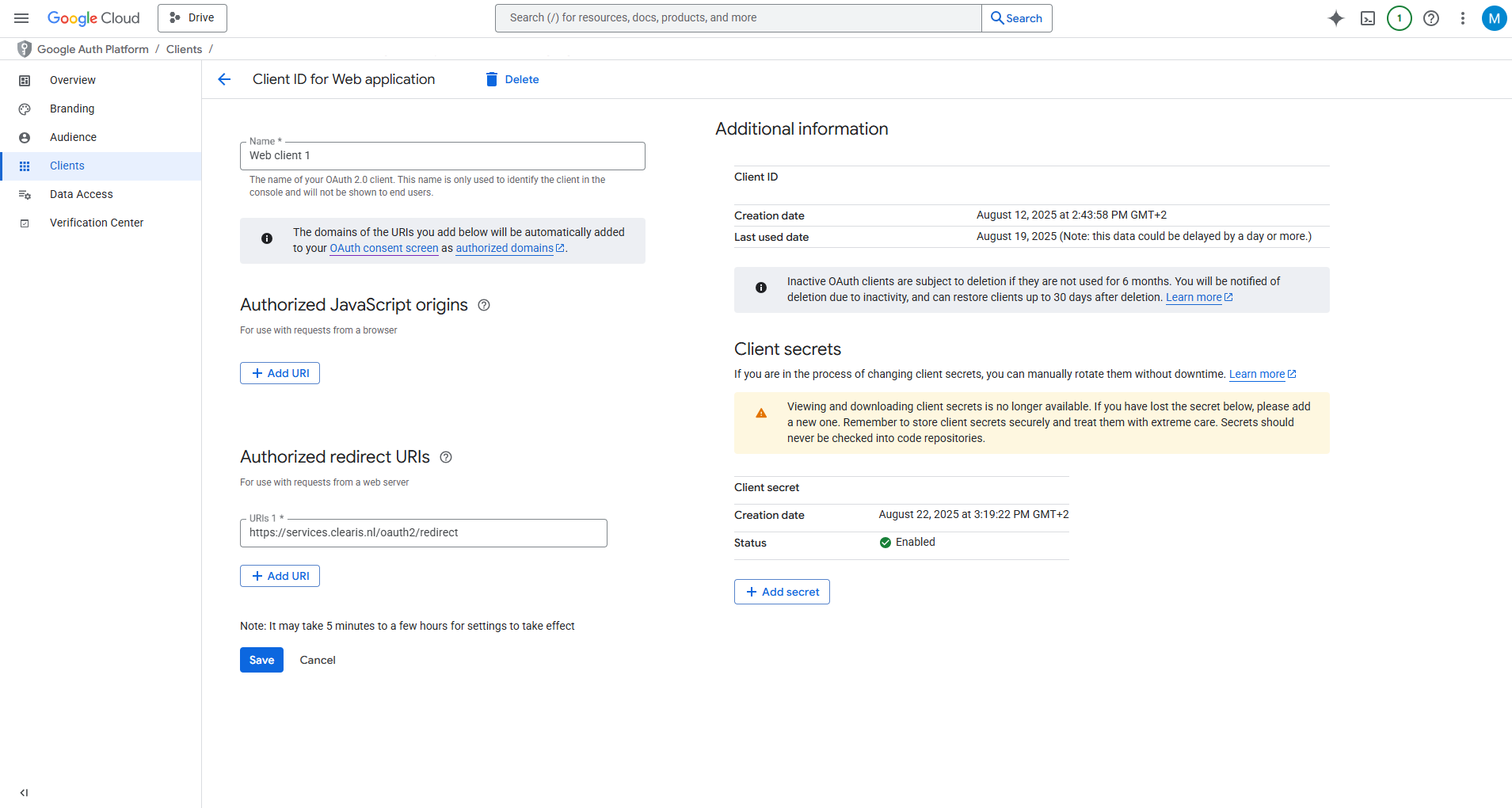The width and height of the screenshot is (1512, 808).
Task: Open the Drive project picker
Action: [x=192, y=18]
